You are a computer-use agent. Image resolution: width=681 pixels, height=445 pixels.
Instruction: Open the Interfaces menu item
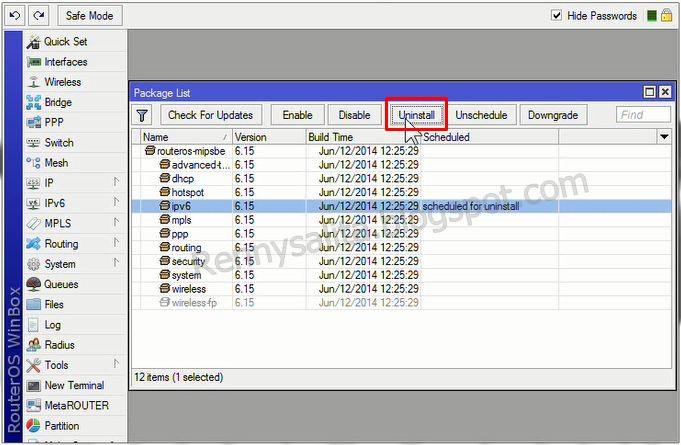(74, 62)
